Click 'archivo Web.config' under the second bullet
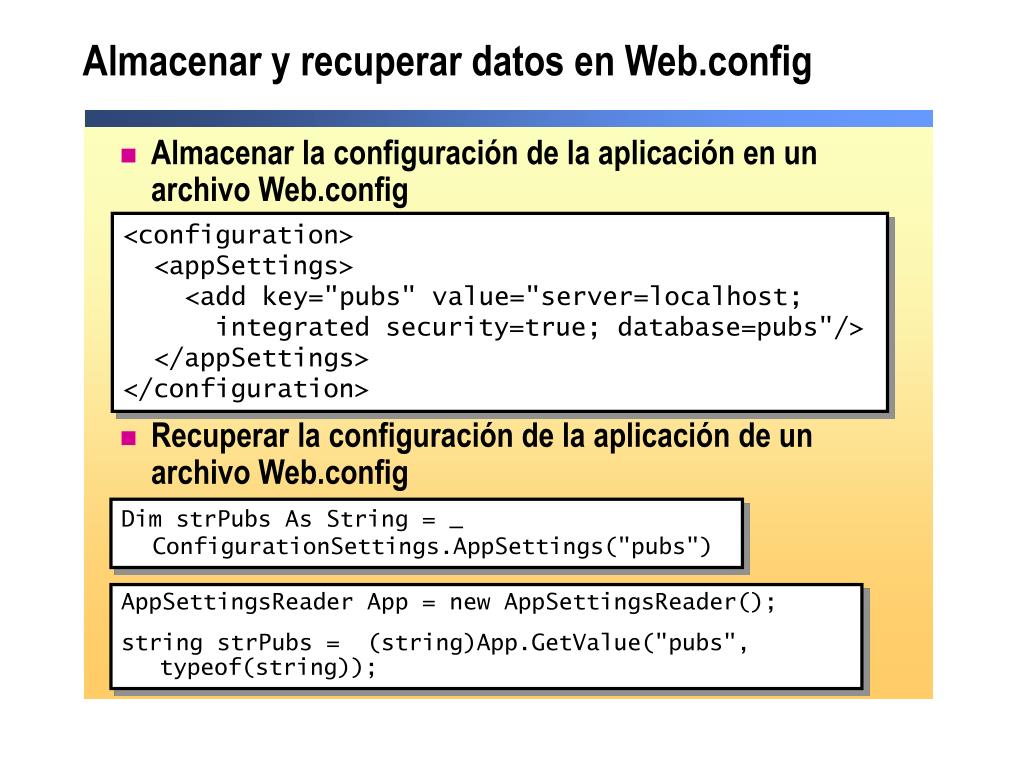Viewport: 1024px width, 768px height. [280, 473]
